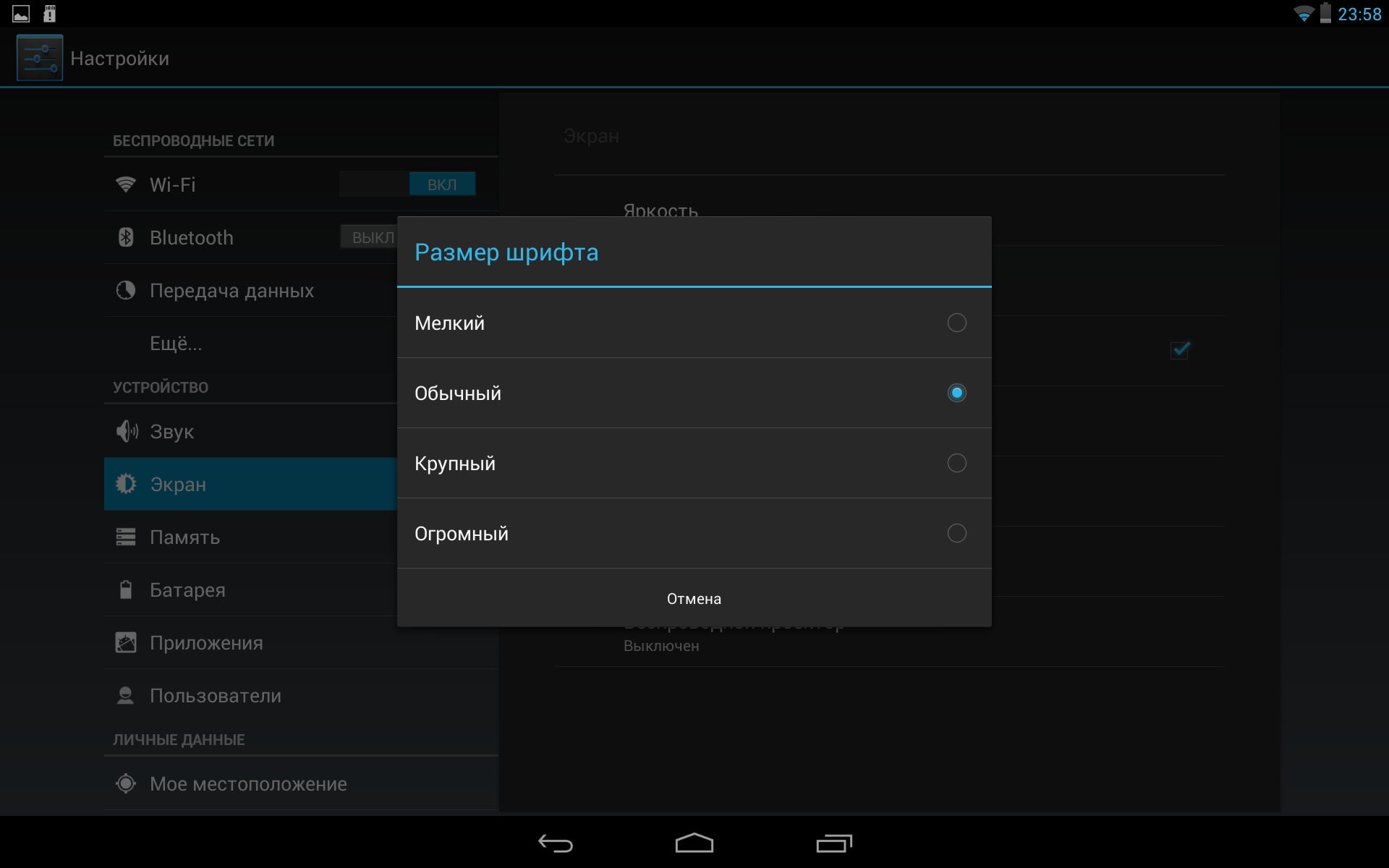Select the Крупный font size radio button
1389x868 pixels.
pyautogui.click(x=956, y=463)
